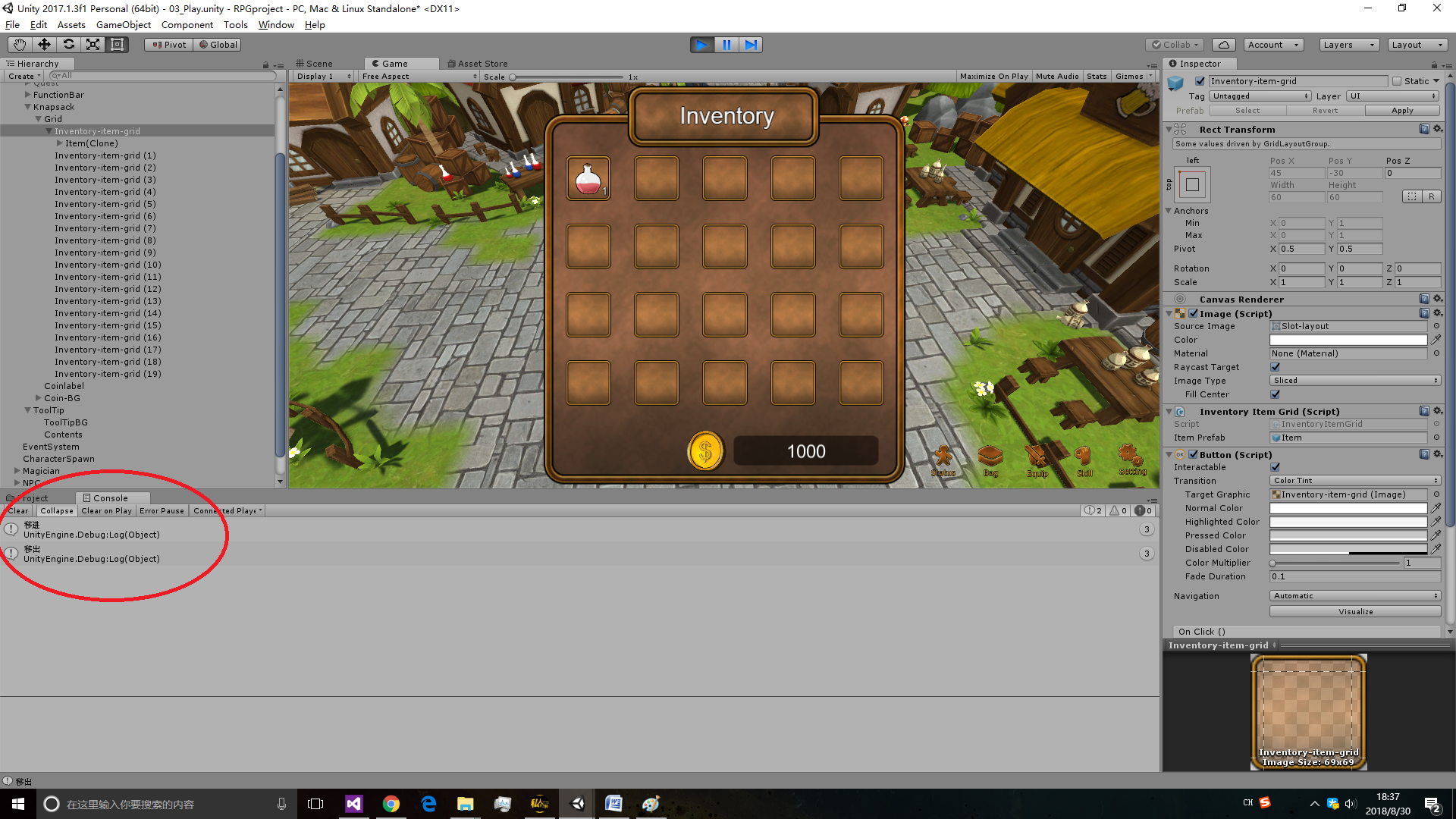Toggle Maximize On Play
The width and height of the screenshot is (1456, 819).
[x=993, y=76]
